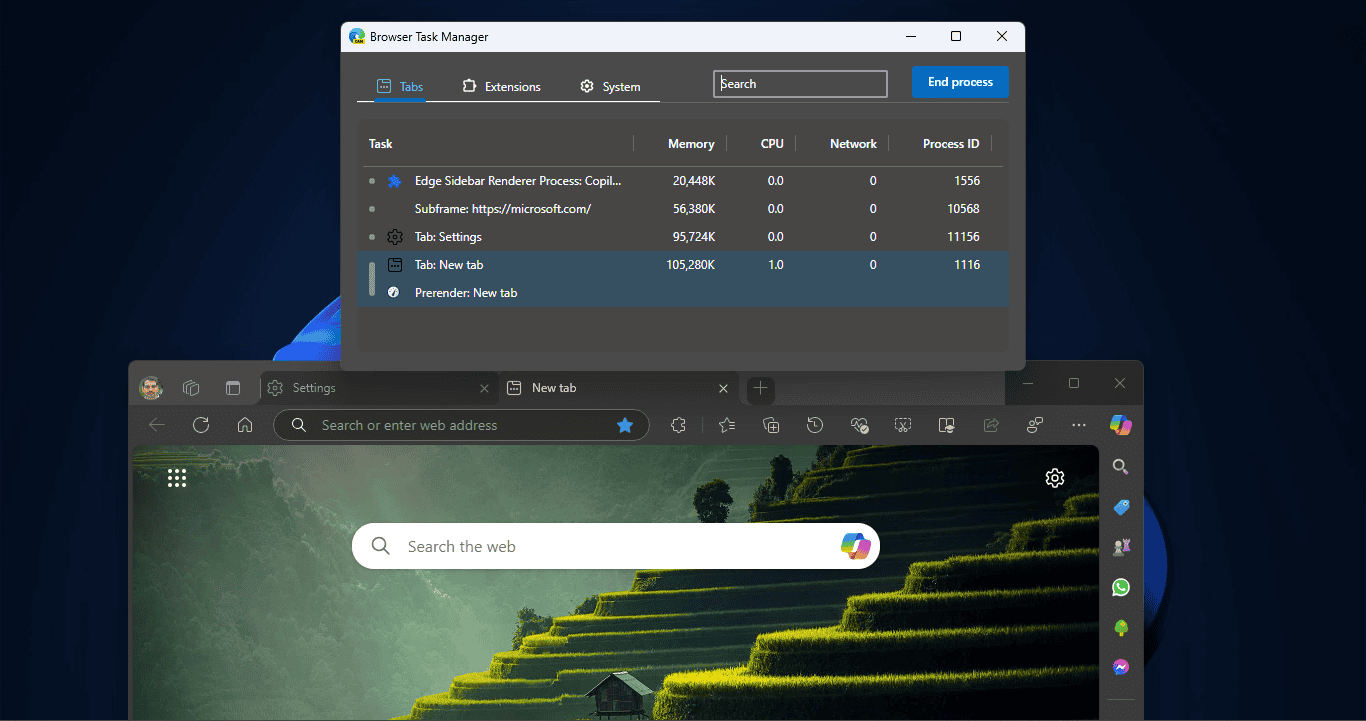Open Workspaces icon in Edge title bar
Viewport: 1366px width, 721px height.
pos(191,388)
